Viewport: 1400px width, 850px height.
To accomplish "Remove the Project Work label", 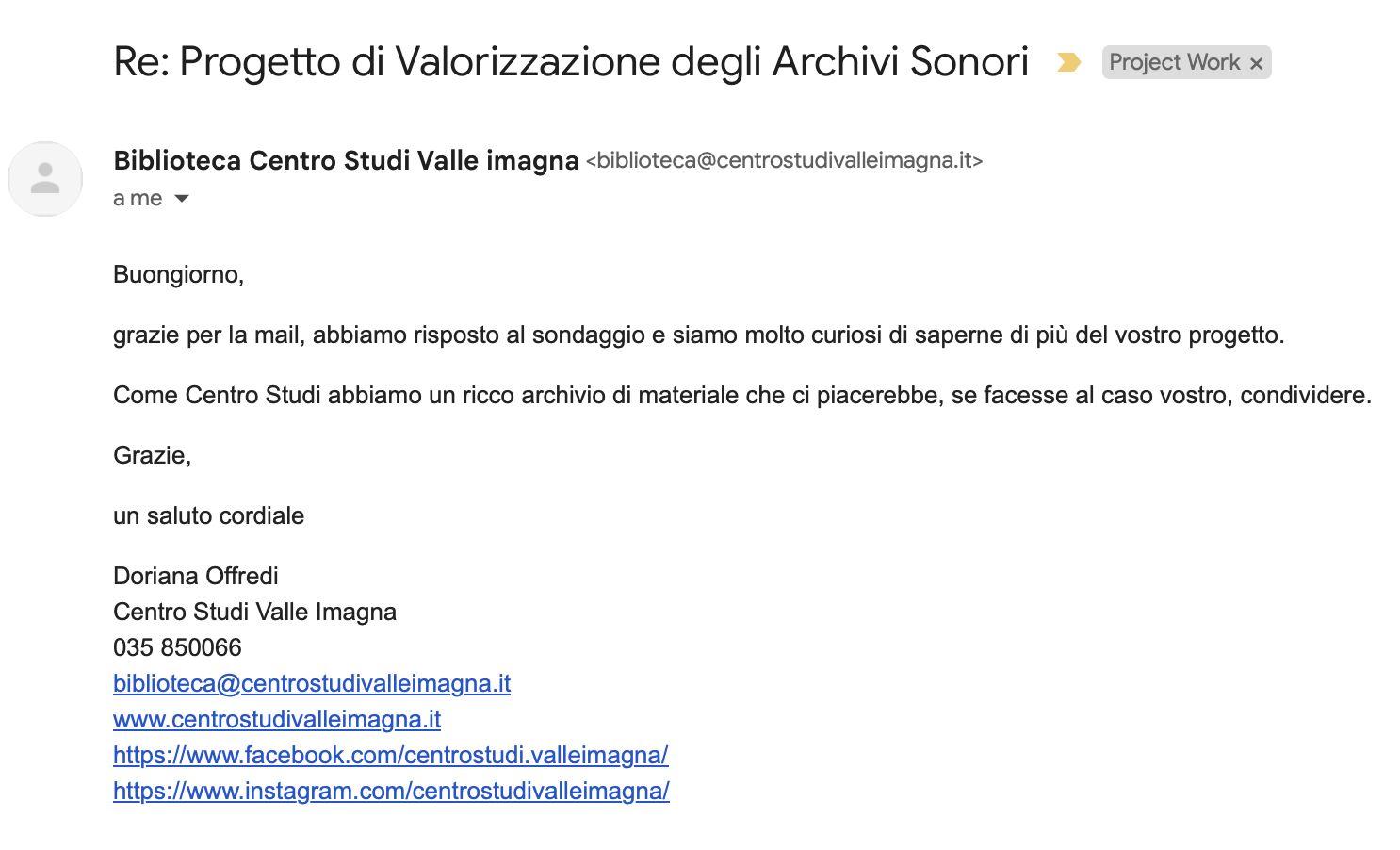I will pyautogui.click(x=1256, y=63).
